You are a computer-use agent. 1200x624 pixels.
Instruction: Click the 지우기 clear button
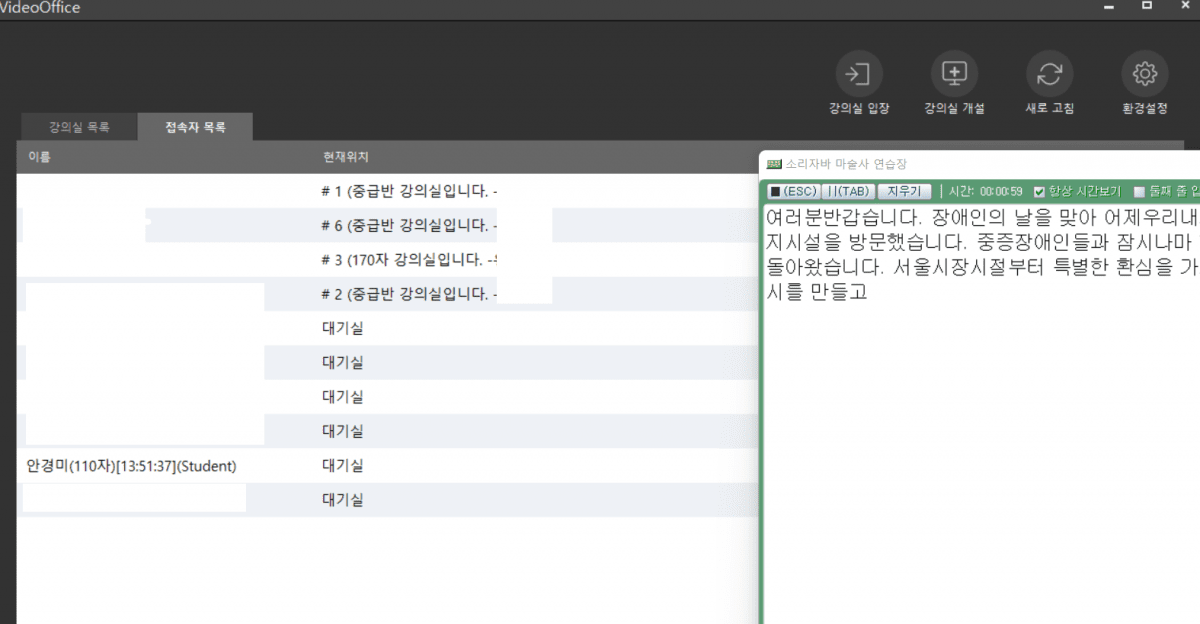905,192
